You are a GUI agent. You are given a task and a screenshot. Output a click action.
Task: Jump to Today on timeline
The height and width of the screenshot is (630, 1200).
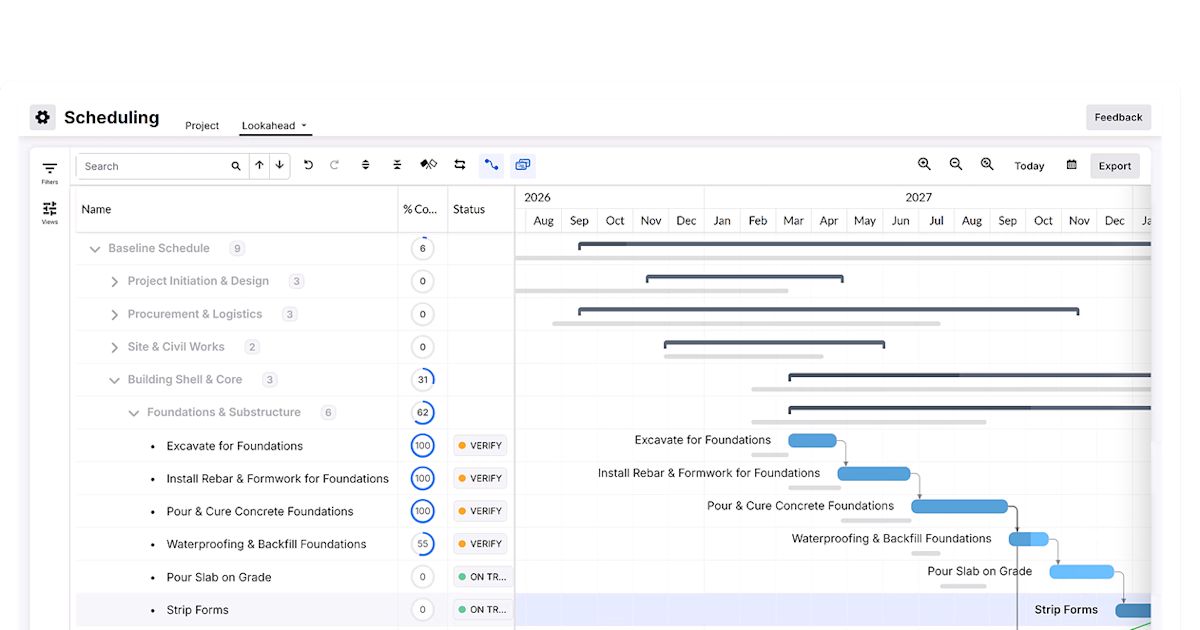tap(1029, 166)
